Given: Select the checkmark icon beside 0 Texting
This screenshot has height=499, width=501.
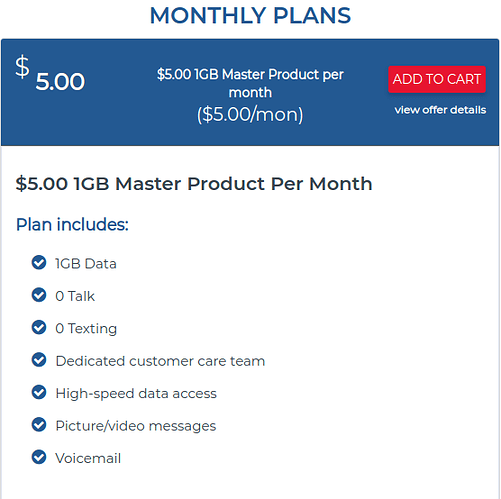Looking at the screenshot, I should tap(39, 327).
